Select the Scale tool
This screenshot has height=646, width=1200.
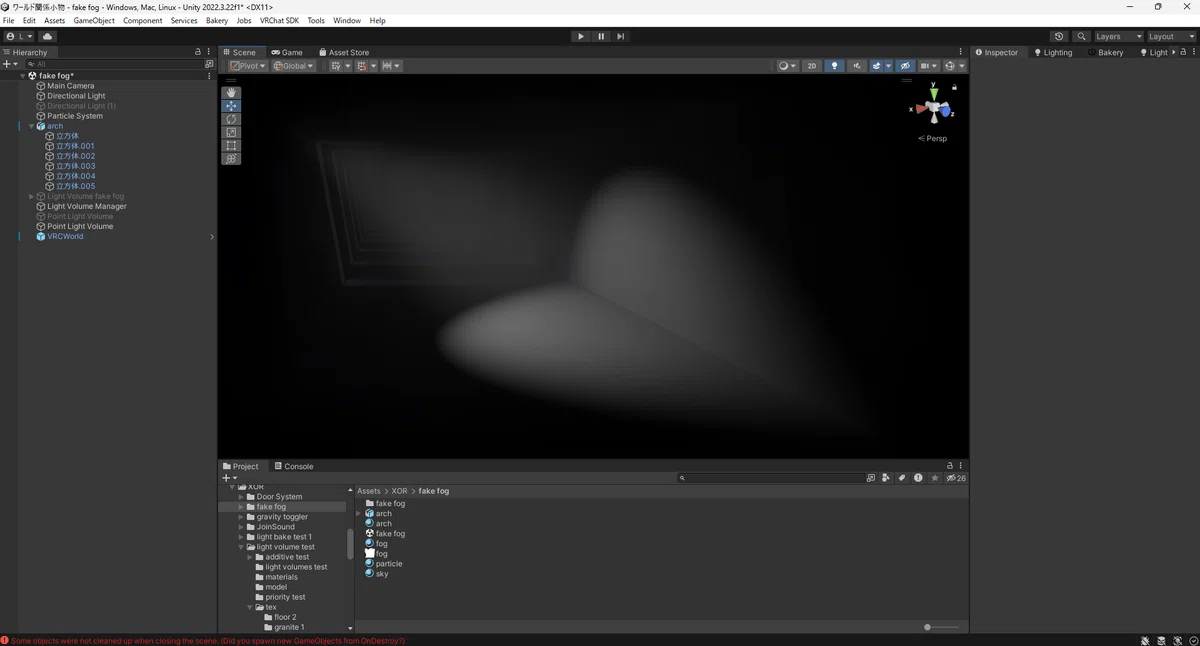click(x=231, y=132)
